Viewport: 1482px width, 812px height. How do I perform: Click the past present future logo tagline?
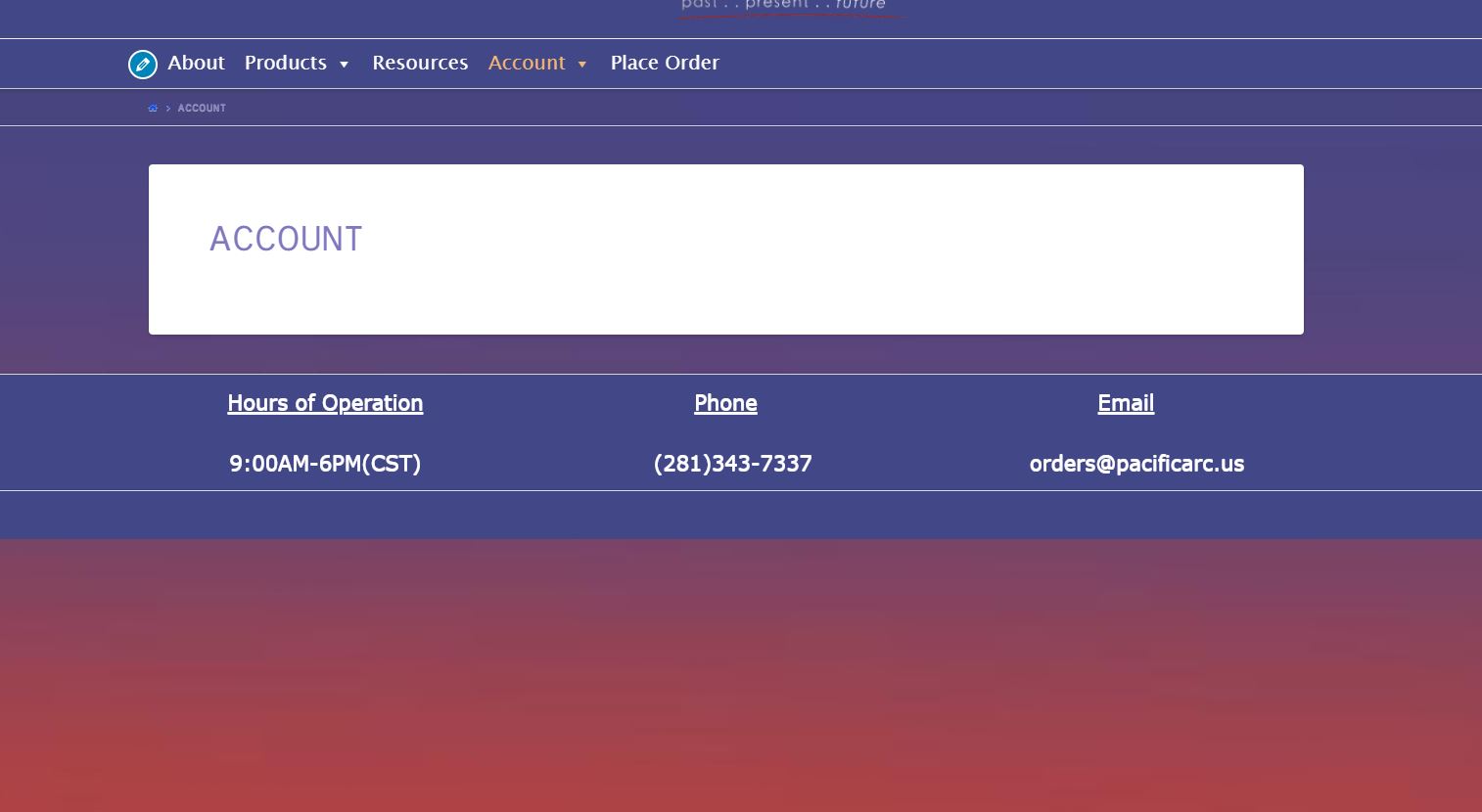[x=783, y=6]
